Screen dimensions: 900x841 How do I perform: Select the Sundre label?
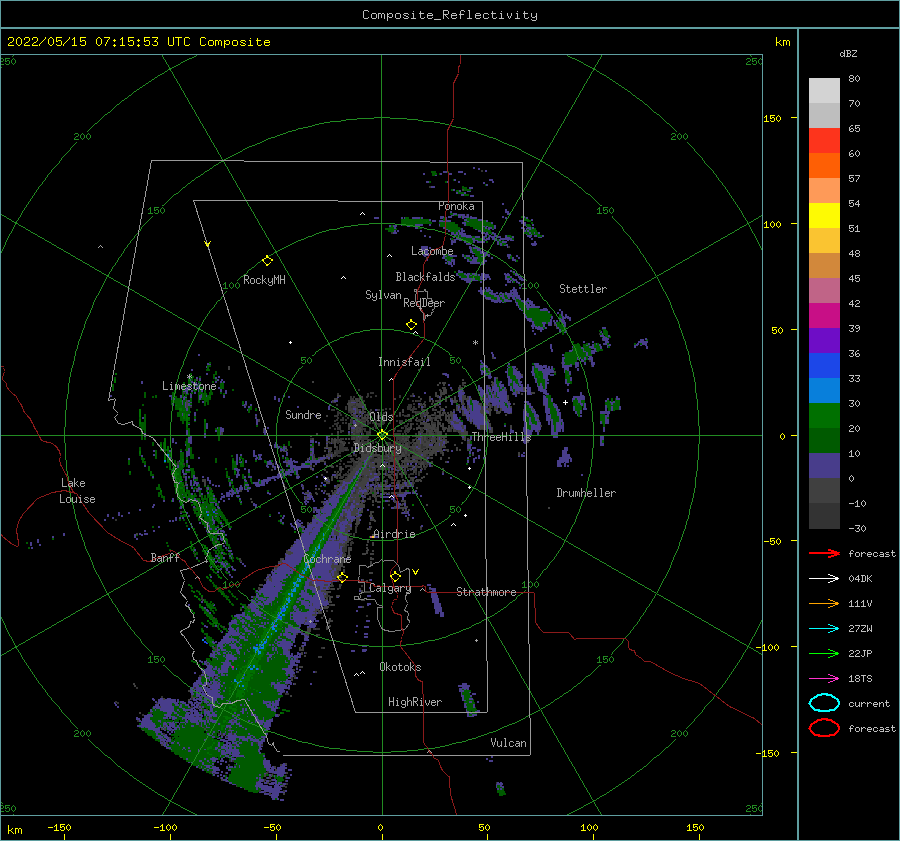(303, 414)
